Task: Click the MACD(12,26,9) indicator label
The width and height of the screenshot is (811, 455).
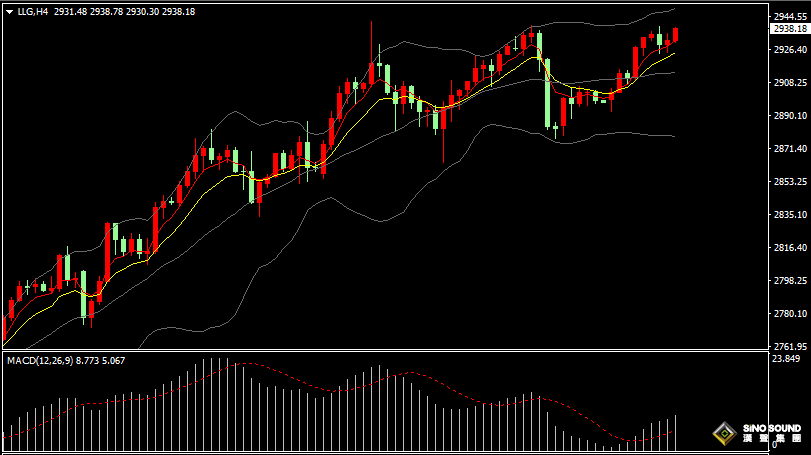Action: coord(40,361)
